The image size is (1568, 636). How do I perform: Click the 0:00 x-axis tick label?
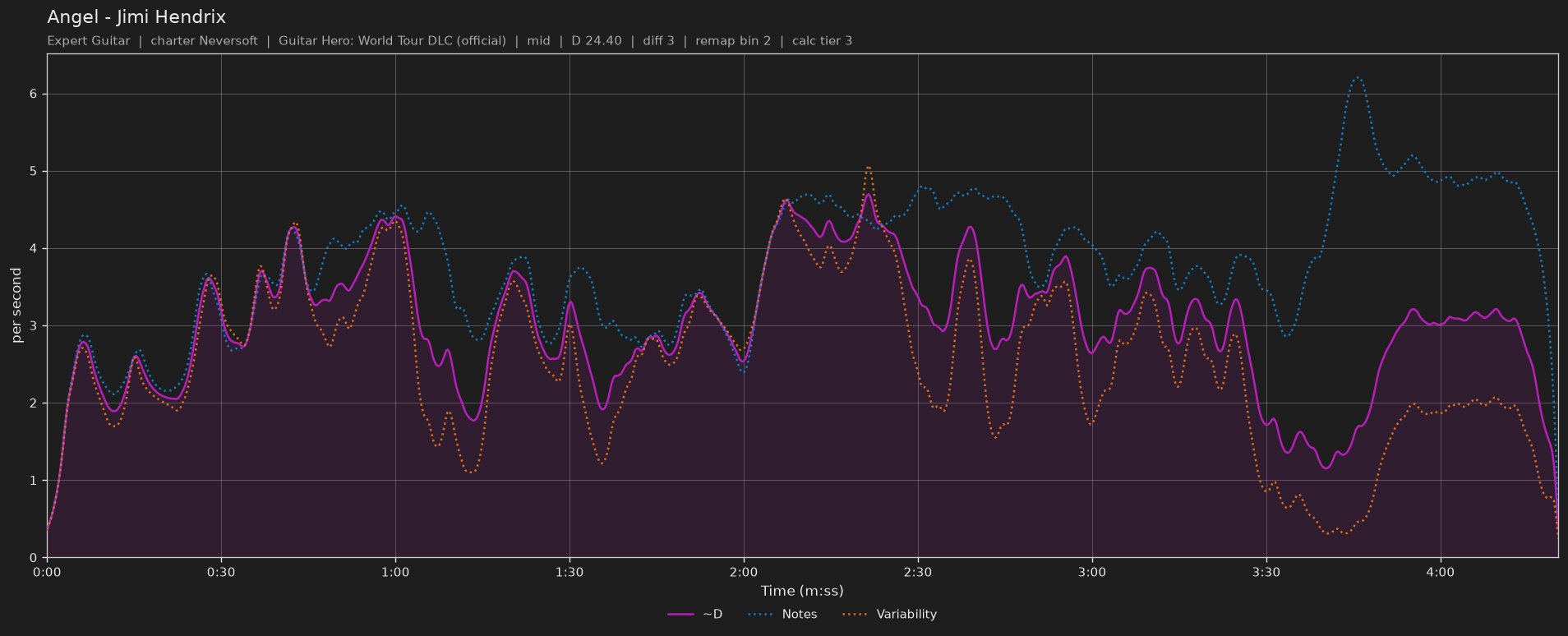[47, 572]
